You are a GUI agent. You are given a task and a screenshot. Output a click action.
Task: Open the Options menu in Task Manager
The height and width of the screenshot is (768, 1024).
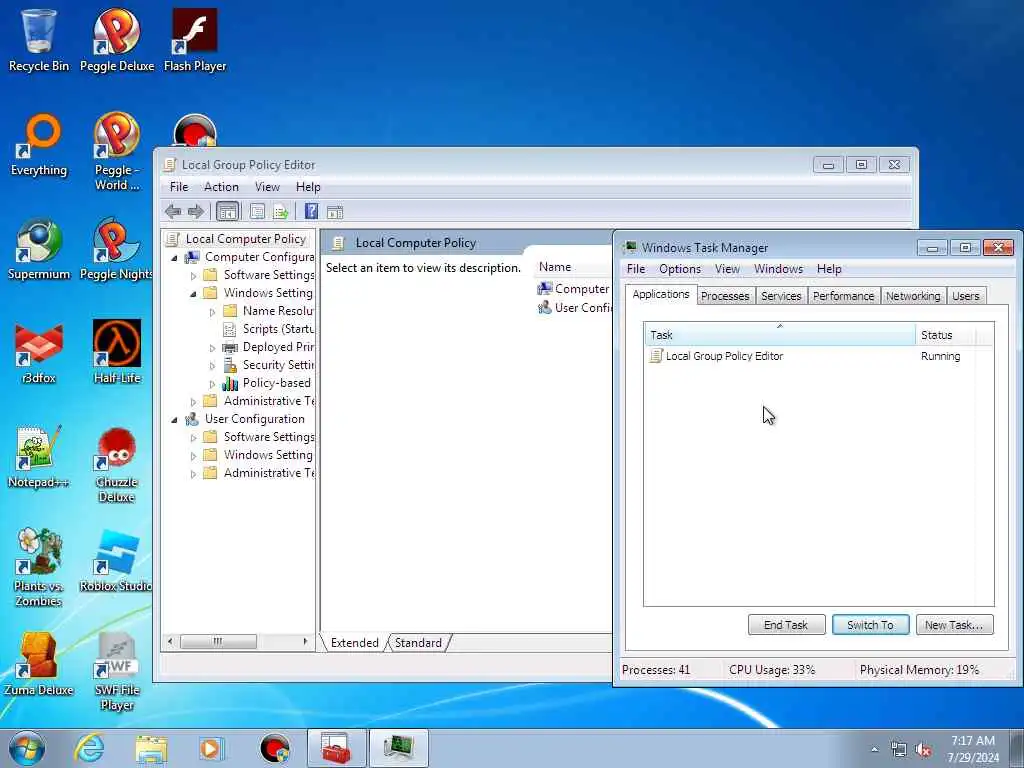pos(679,269)
